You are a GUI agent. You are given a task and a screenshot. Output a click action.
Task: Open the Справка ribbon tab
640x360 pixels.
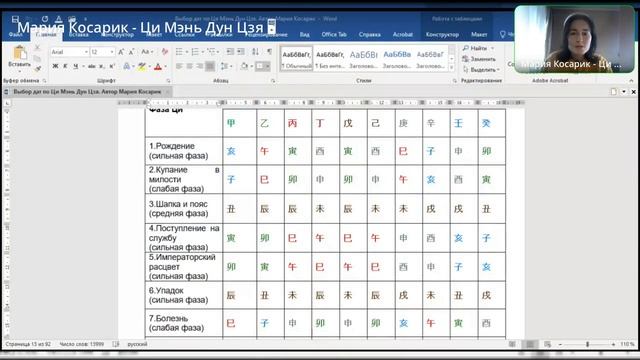[370, 35]
